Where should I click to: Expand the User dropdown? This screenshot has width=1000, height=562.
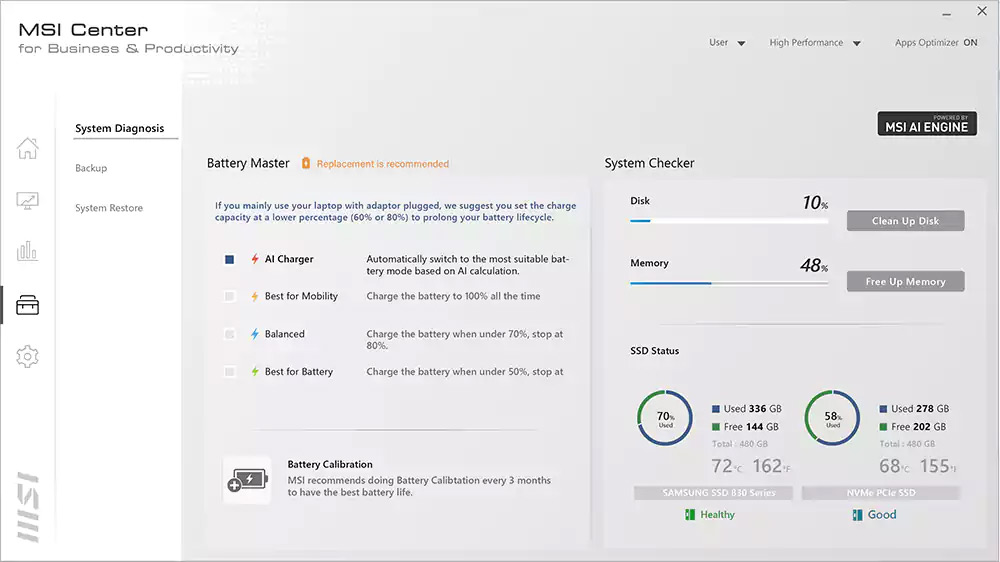[x=727, y=43]
